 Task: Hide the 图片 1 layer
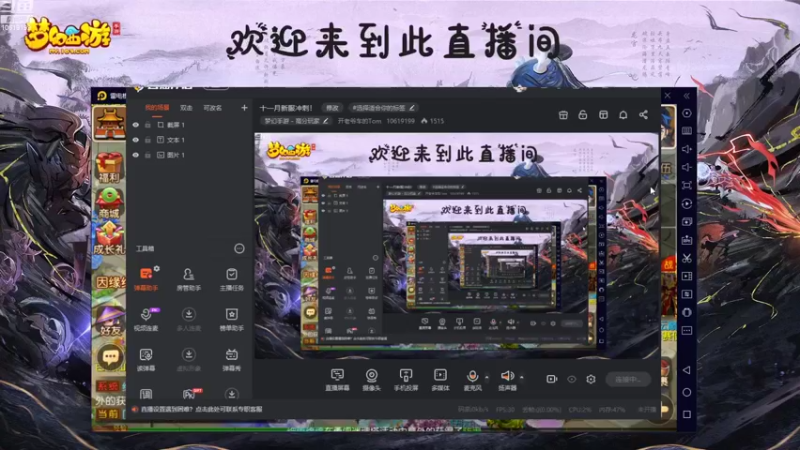(136, 155)
